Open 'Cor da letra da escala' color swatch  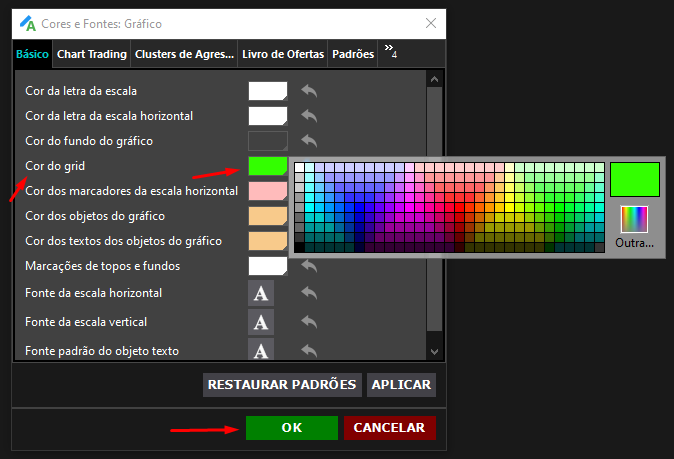[268, 91]
